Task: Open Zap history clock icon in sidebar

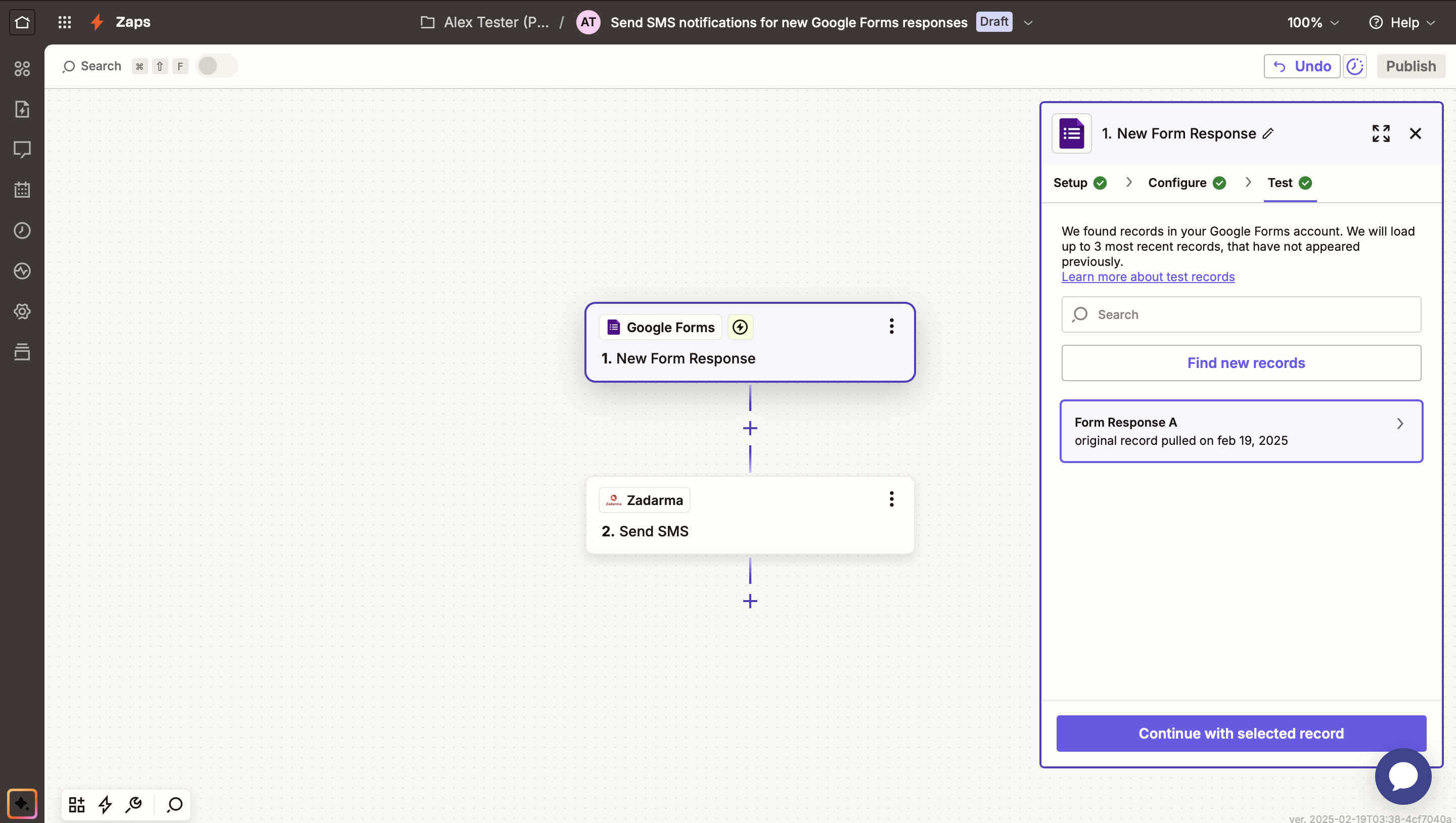Action: [22, 231]
